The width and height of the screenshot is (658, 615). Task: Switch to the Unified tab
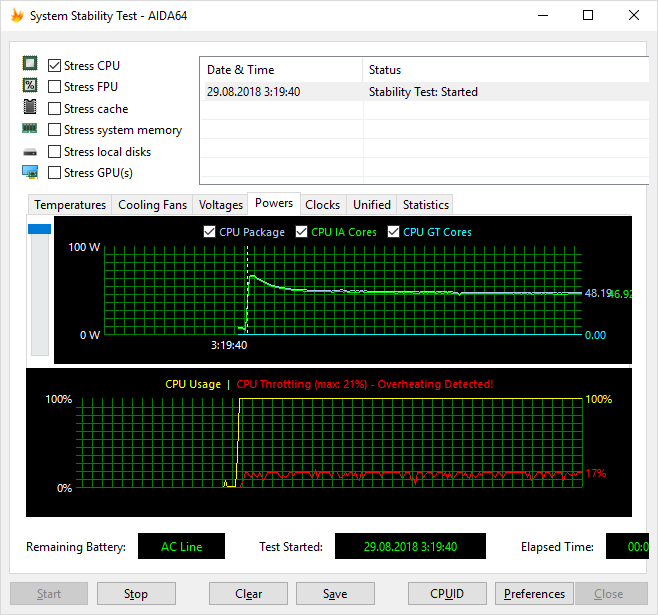[372, 205]
